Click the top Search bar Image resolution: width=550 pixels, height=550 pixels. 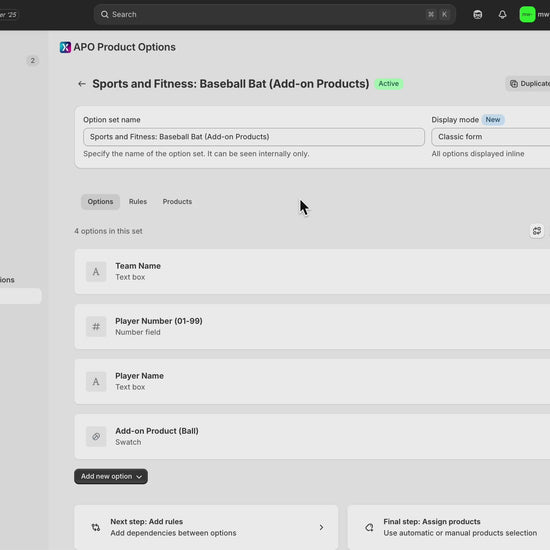(275, 14)
